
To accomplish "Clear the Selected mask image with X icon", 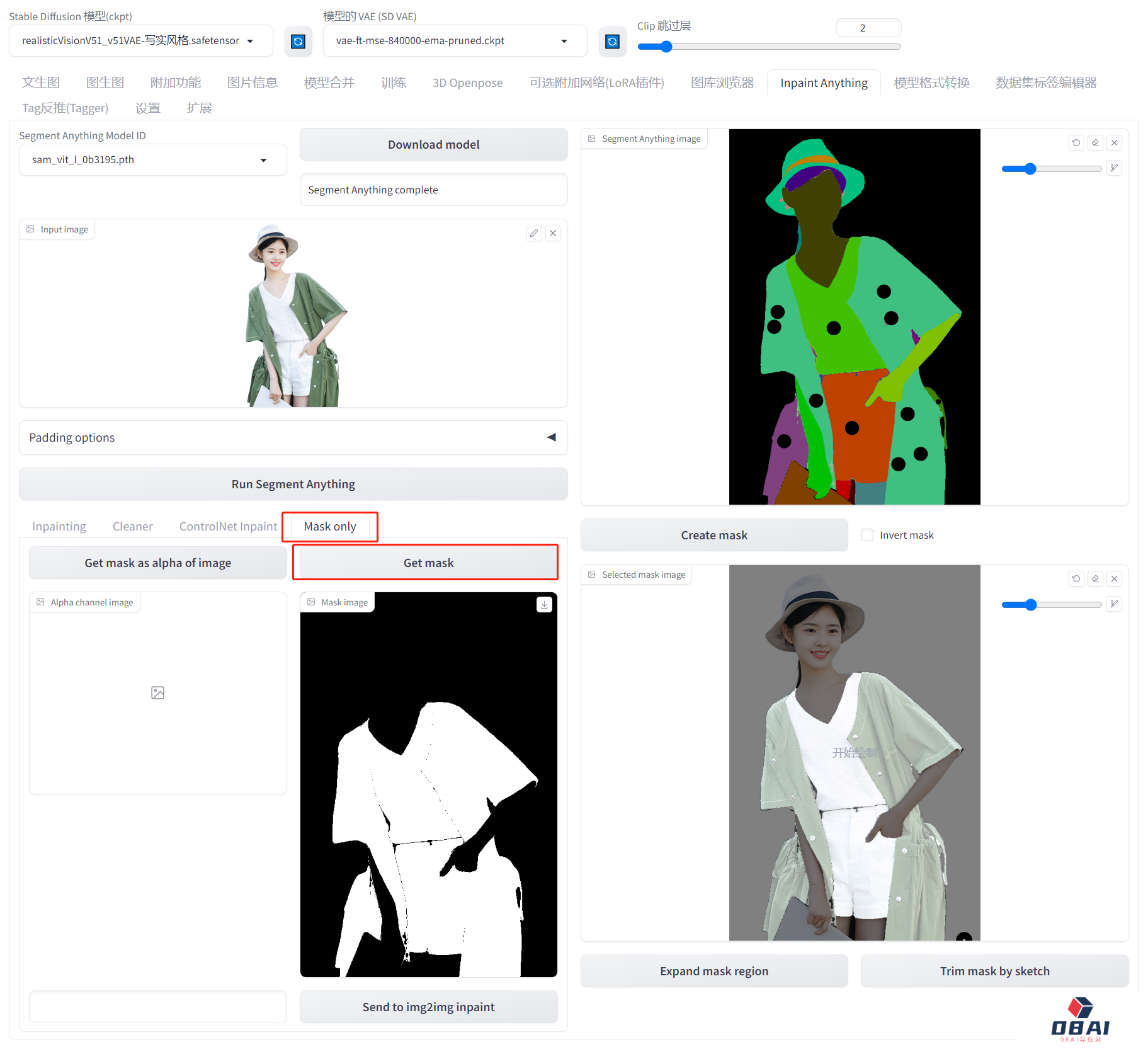I will point(1114,579).
